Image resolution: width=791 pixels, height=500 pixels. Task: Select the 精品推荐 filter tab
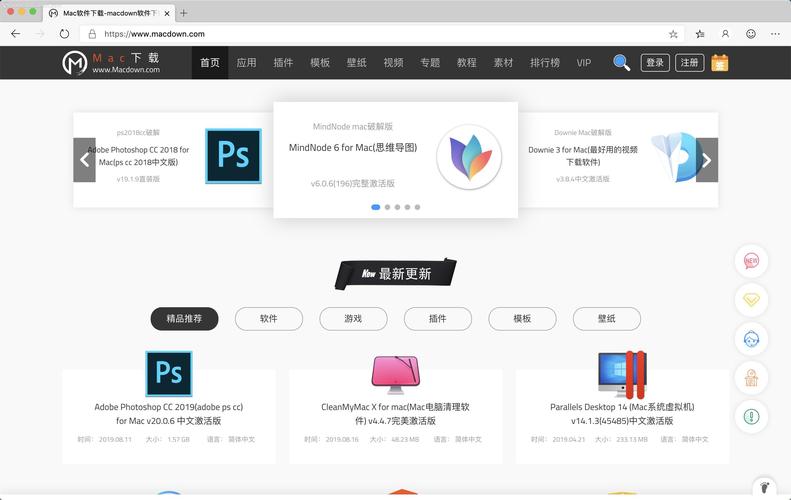[184, 319]
